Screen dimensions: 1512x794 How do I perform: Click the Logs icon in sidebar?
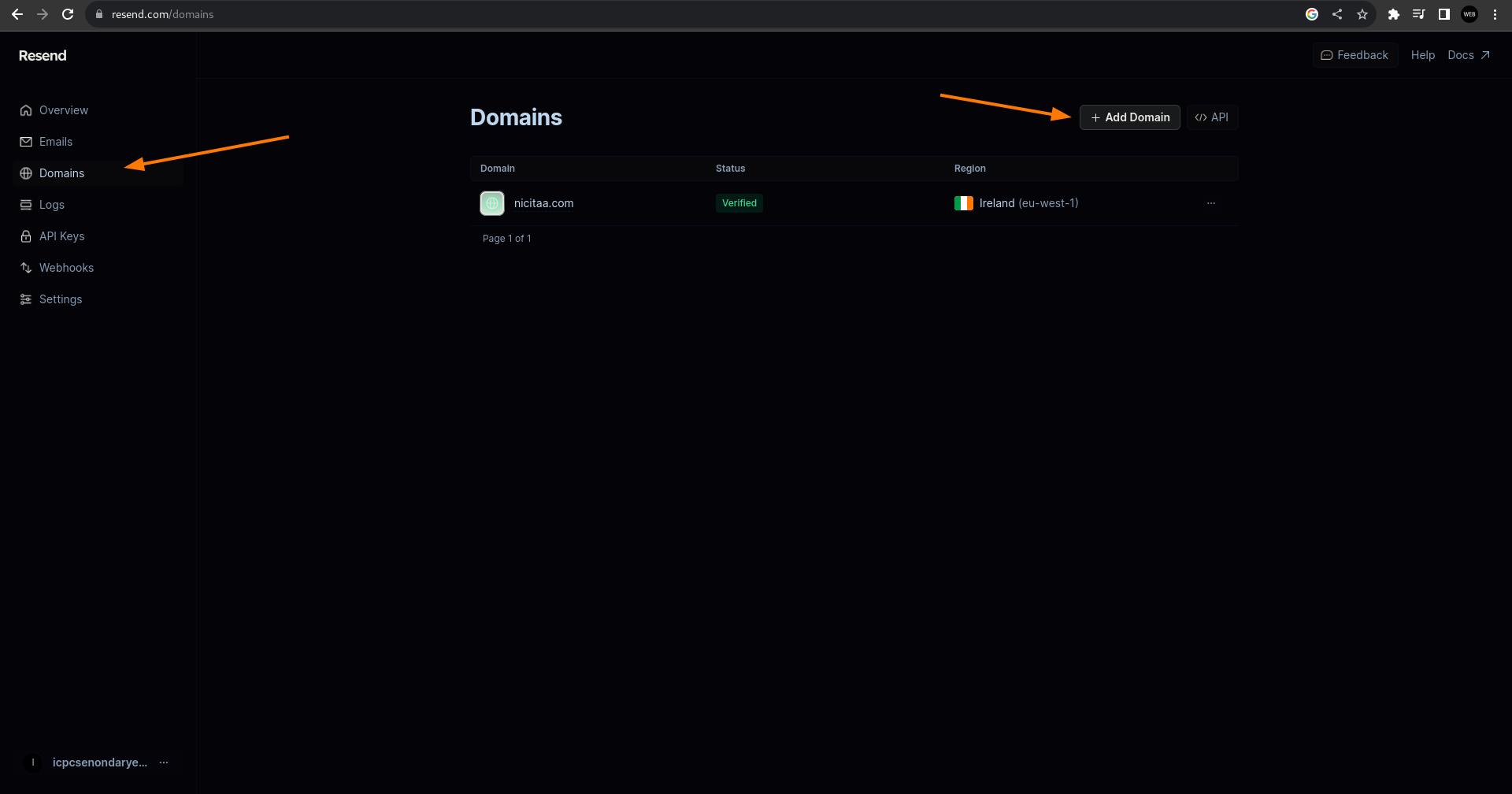[26, 205]
